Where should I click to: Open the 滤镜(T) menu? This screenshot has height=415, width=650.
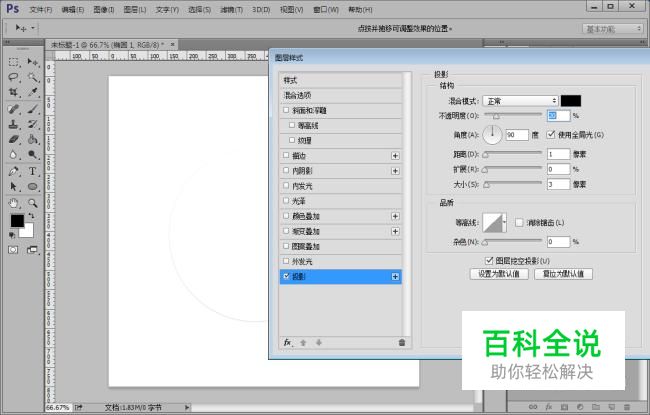coord(231,9)
